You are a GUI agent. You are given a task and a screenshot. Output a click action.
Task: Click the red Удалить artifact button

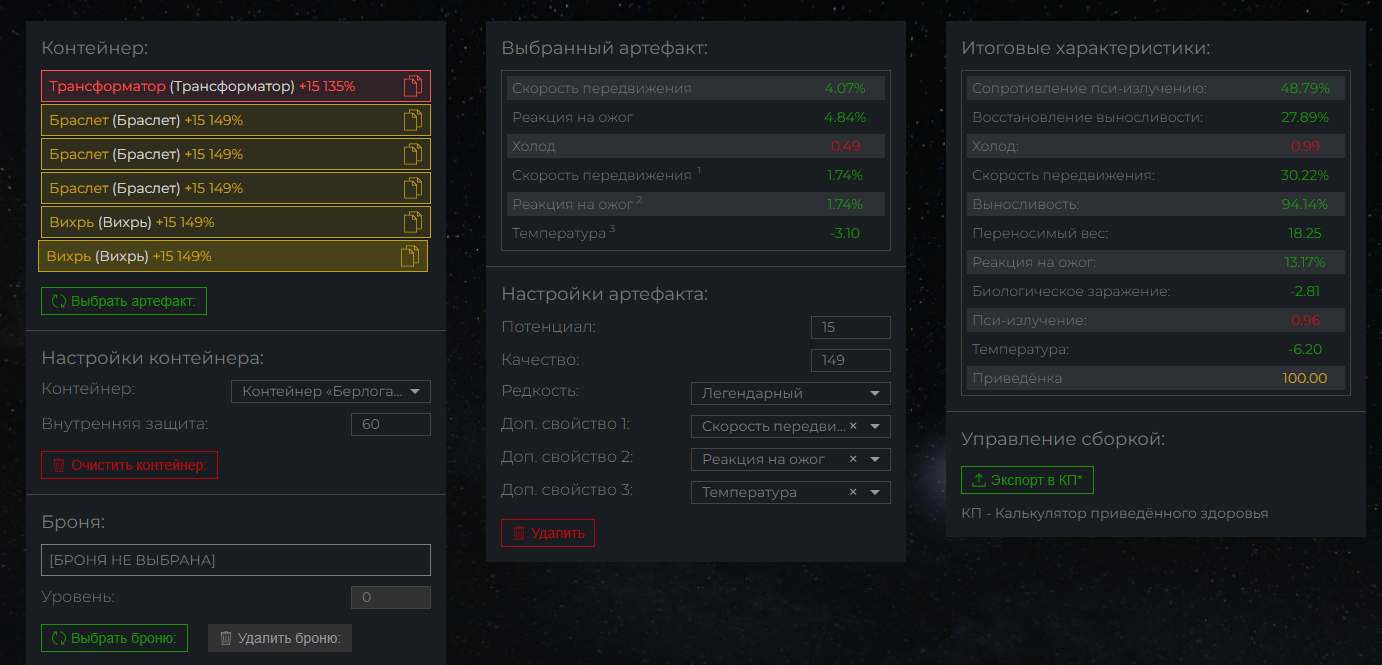548,533
